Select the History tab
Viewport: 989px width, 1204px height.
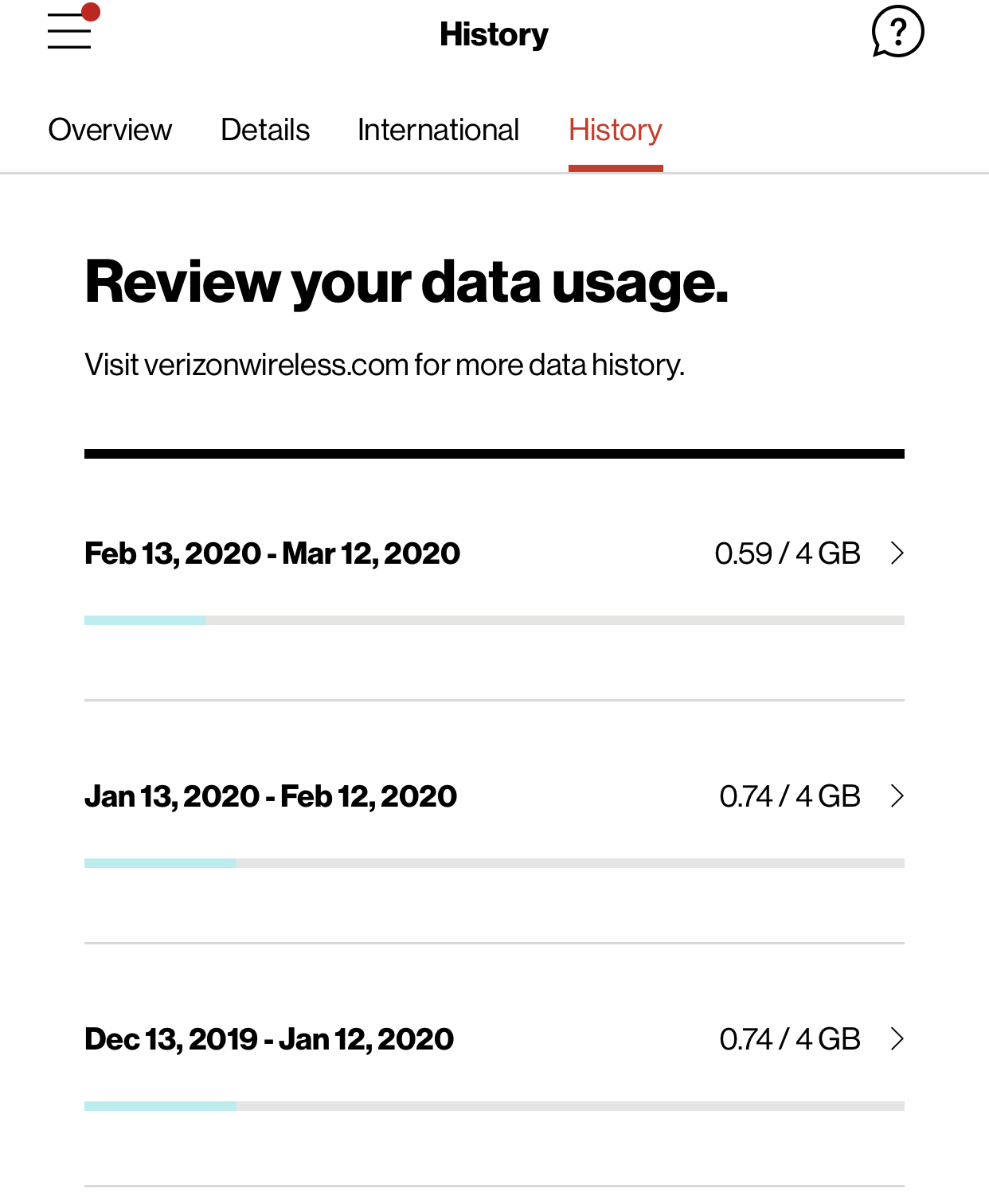[616, 130]
